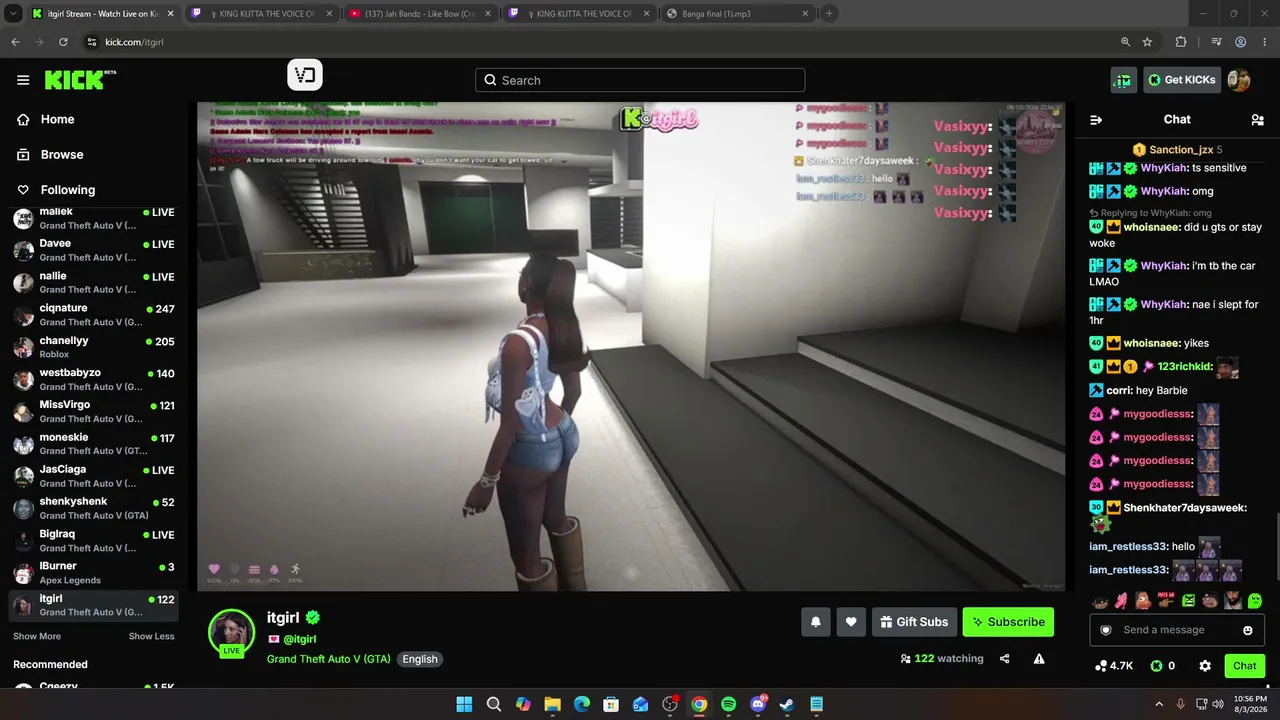
Task: Switch to the itgirl Stream tab
Action: click(101, 14)
